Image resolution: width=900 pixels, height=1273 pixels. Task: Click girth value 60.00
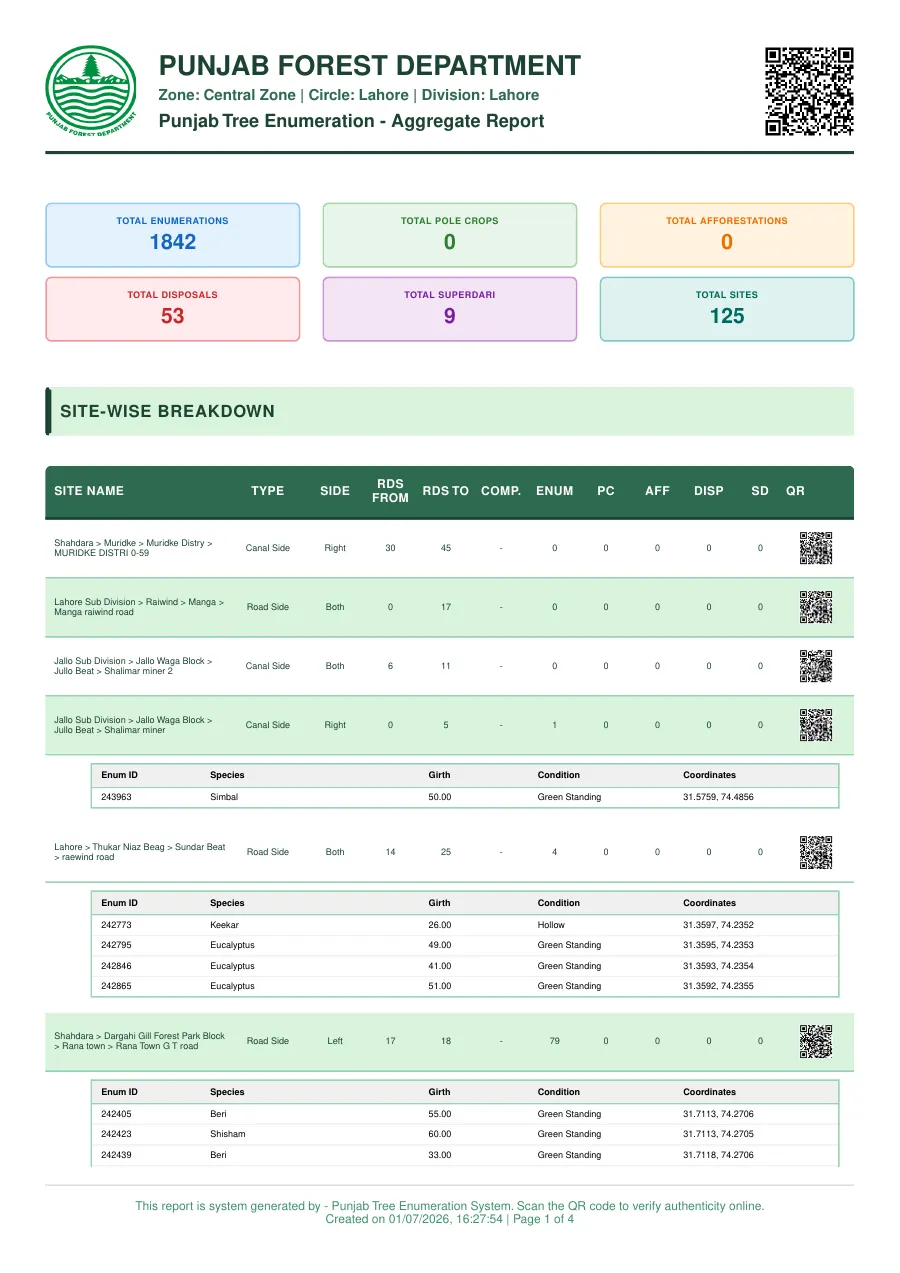440,1134
